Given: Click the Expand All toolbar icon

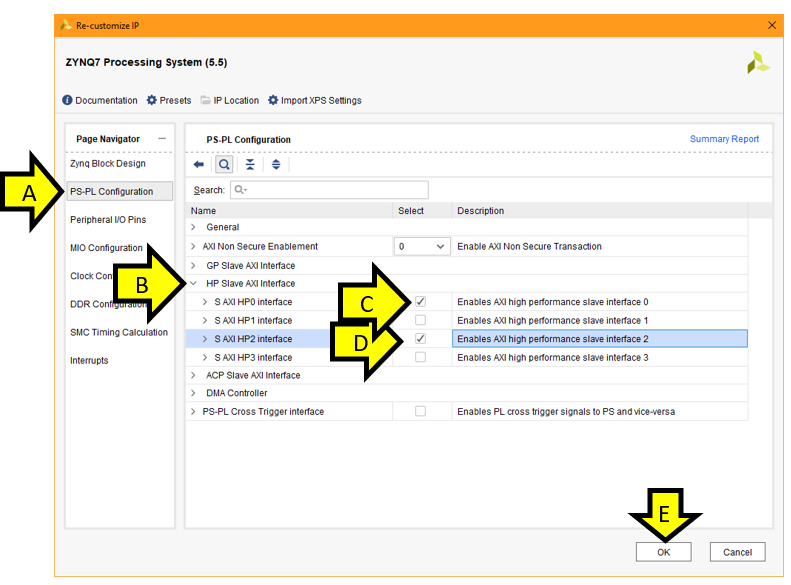Looking at the screenshot, I should [276, 164].
